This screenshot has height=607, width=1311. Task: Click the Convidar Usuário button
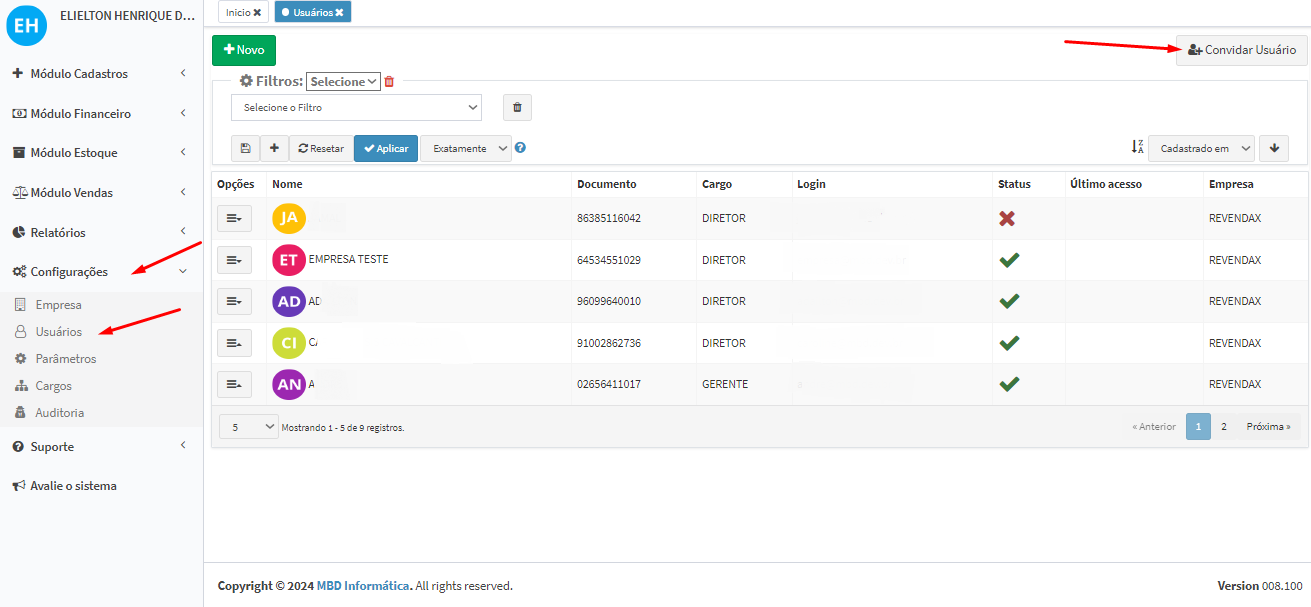1241,50
